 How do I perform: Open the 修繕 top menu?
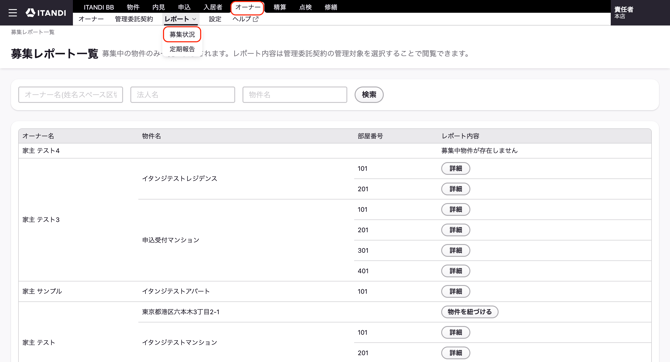(331, 7)
